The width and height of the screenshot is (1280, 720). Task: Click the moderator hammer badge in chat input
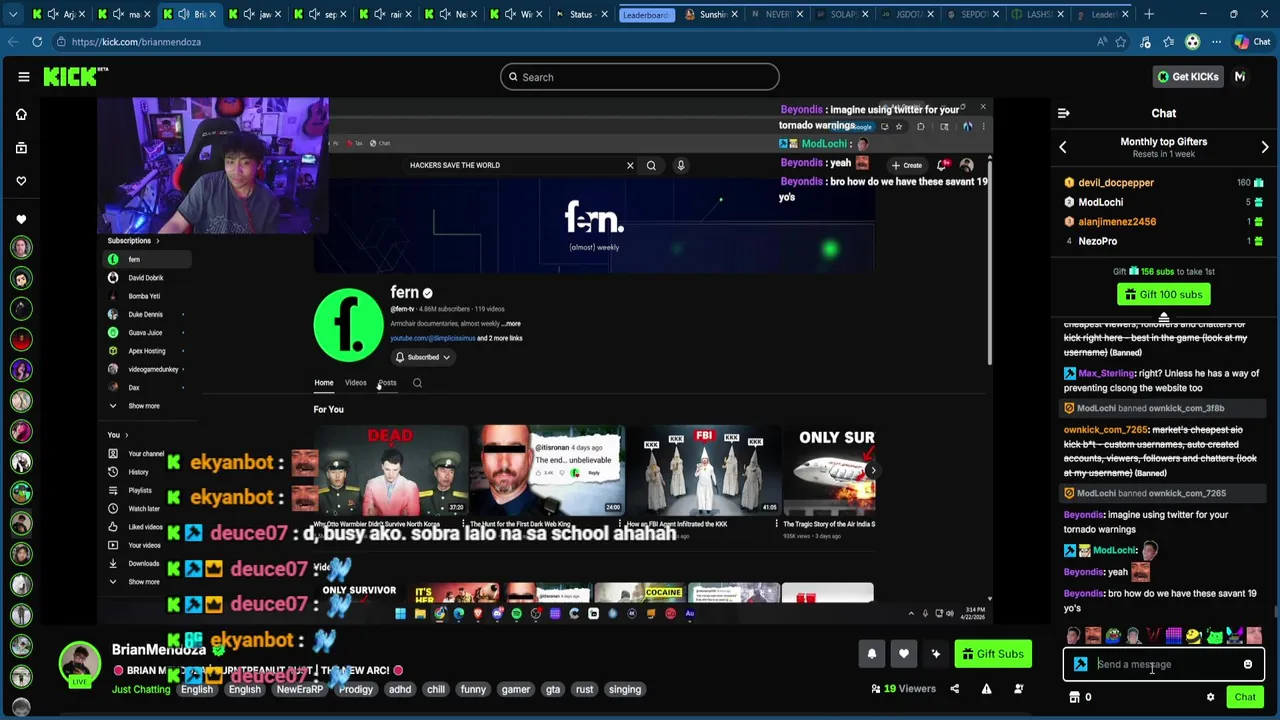click(x=1081, y=664)
